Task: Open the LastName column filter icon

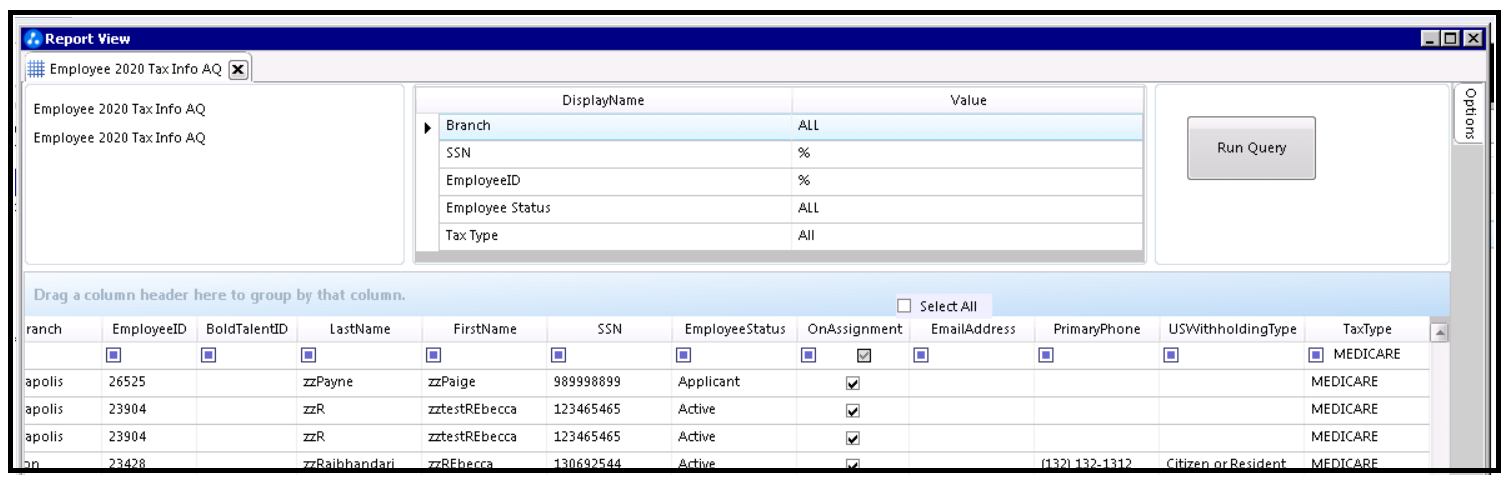Action: [308, 354]
